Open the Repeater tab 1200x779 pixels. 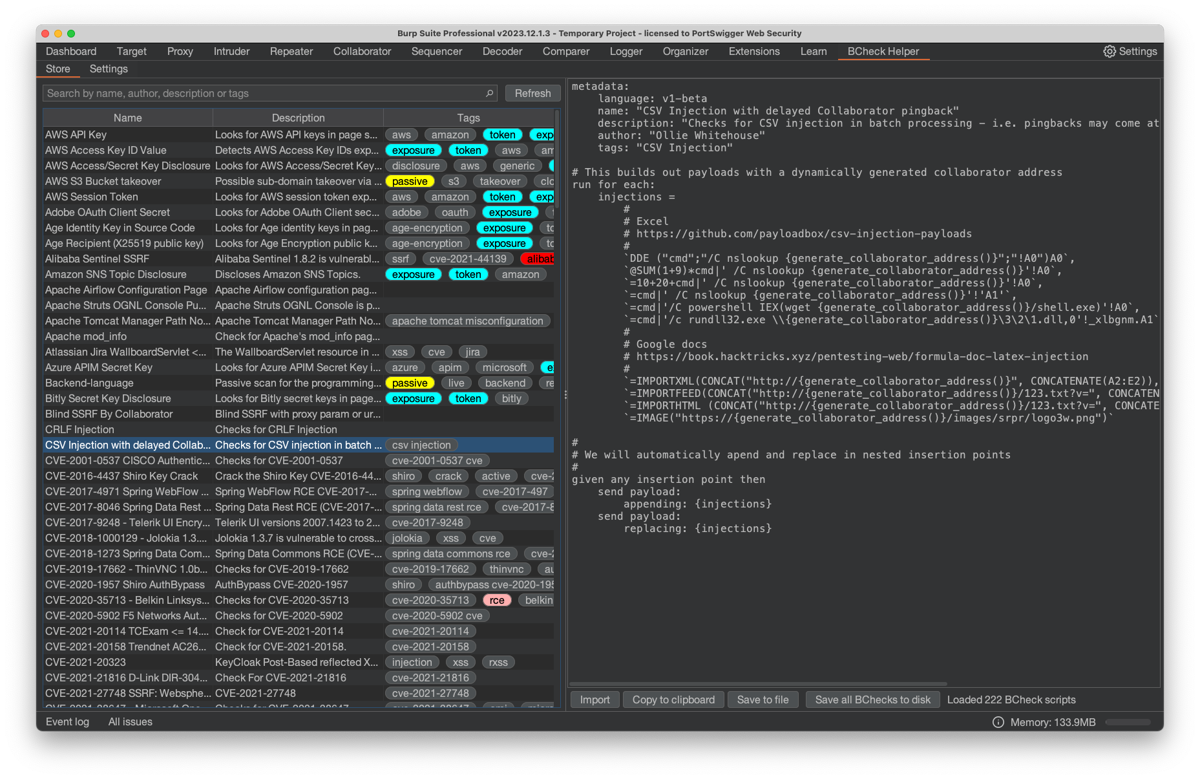[291, 51]
